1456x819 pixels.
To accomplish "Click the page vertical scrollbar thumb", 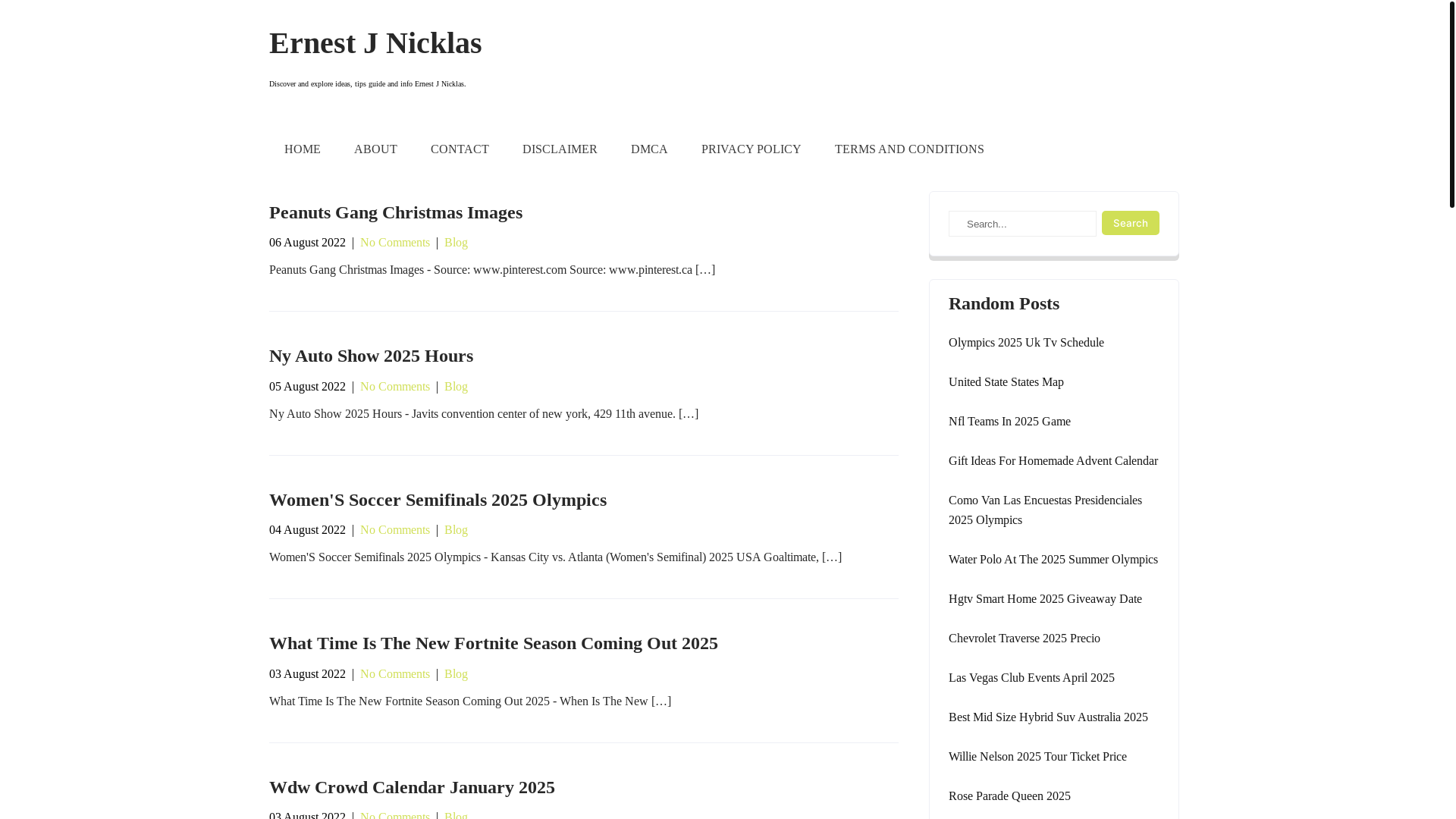I will pos(1451,104).
